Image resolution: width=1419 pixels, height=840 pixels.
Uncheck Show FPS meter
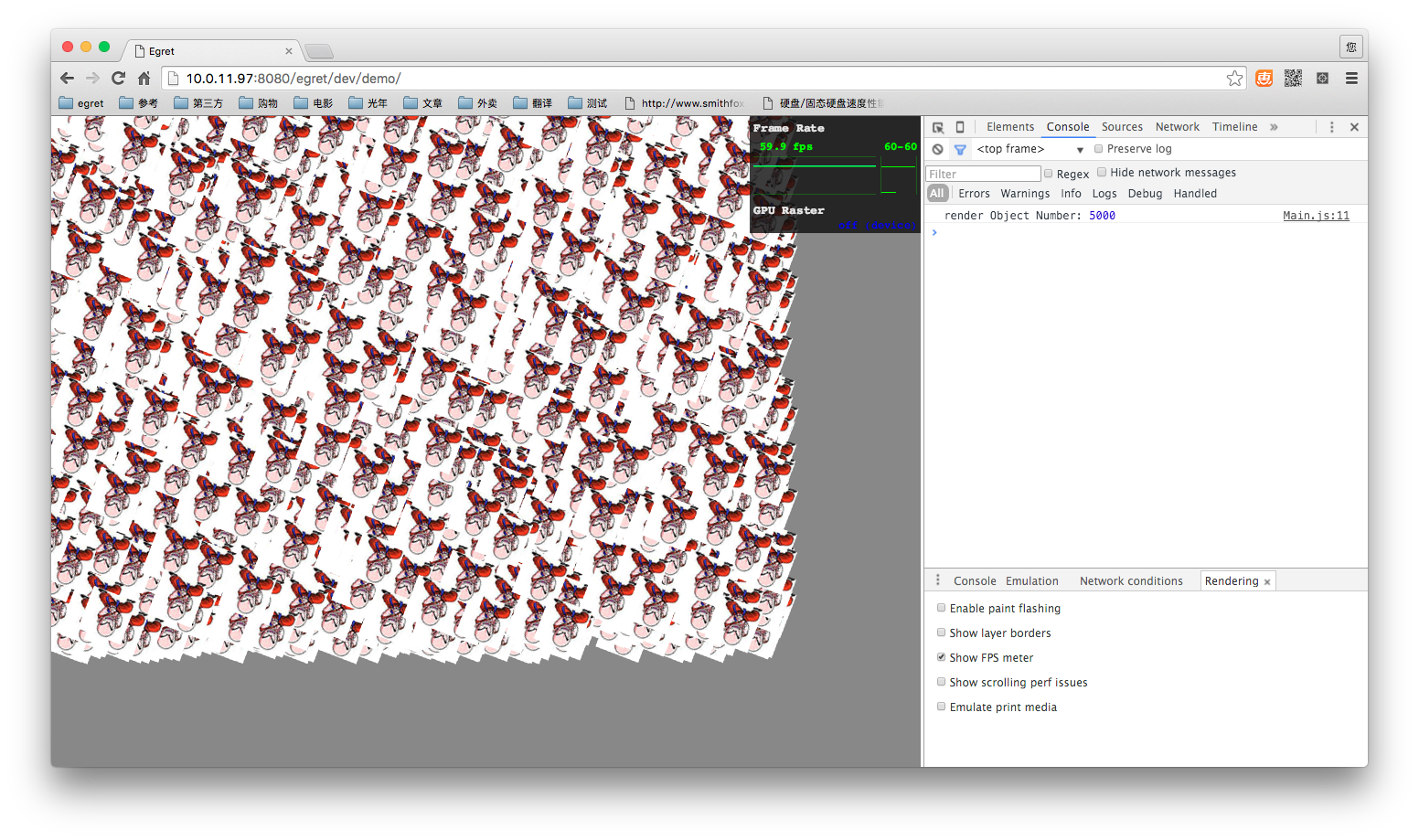tap(941, 657)
